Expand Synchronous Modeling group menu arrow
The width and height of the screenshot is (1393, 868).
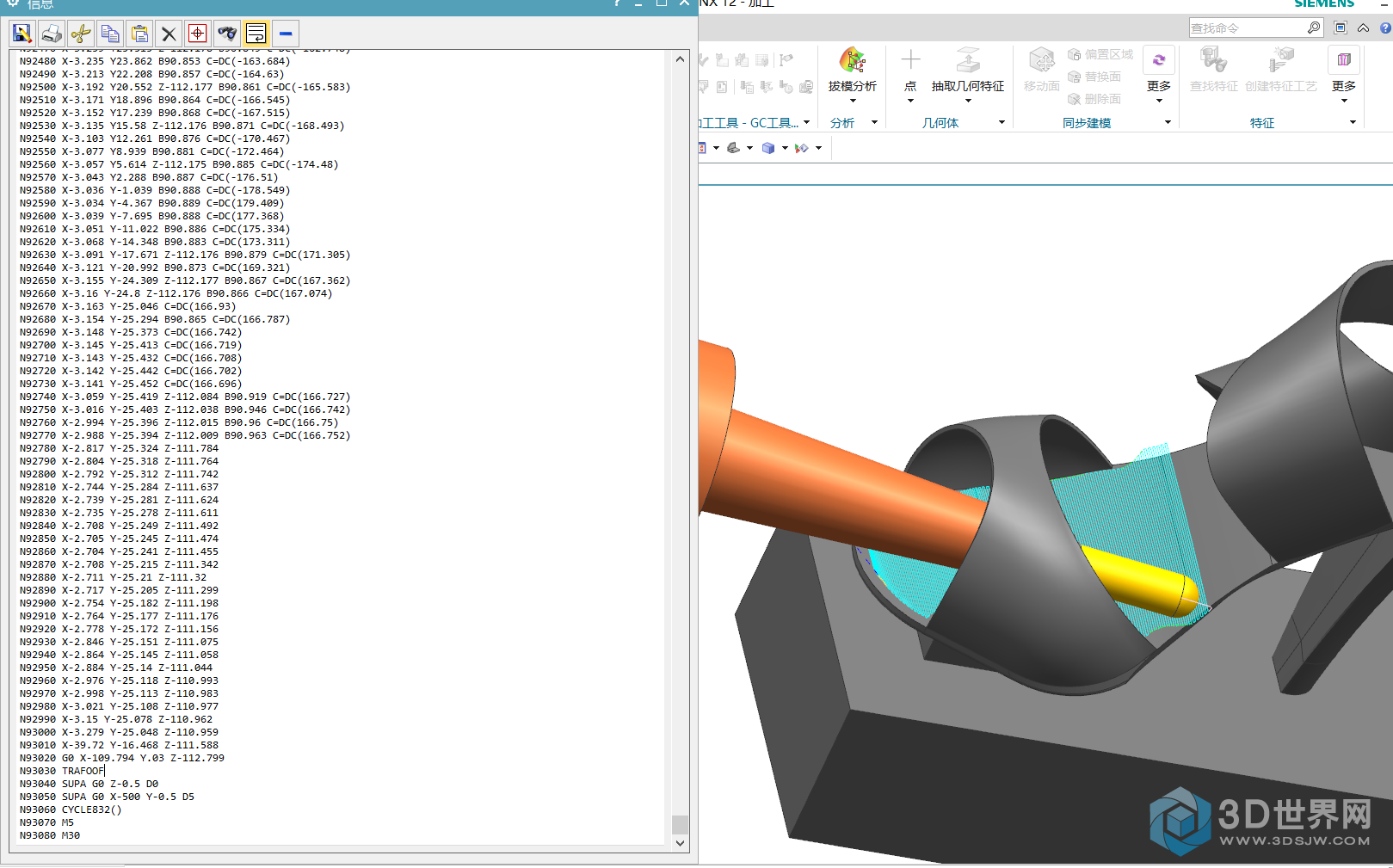[x=1168, y=122]
